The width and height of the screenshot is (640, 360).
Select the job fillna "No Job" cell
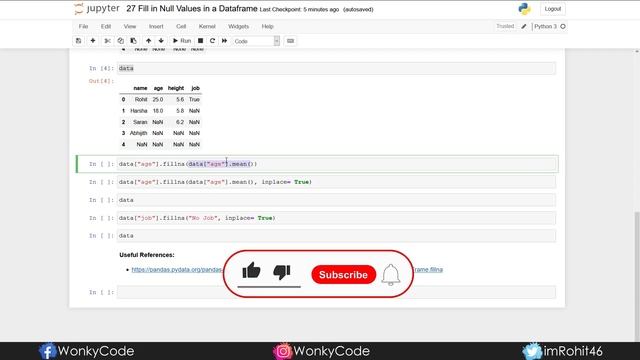[336, 218]
